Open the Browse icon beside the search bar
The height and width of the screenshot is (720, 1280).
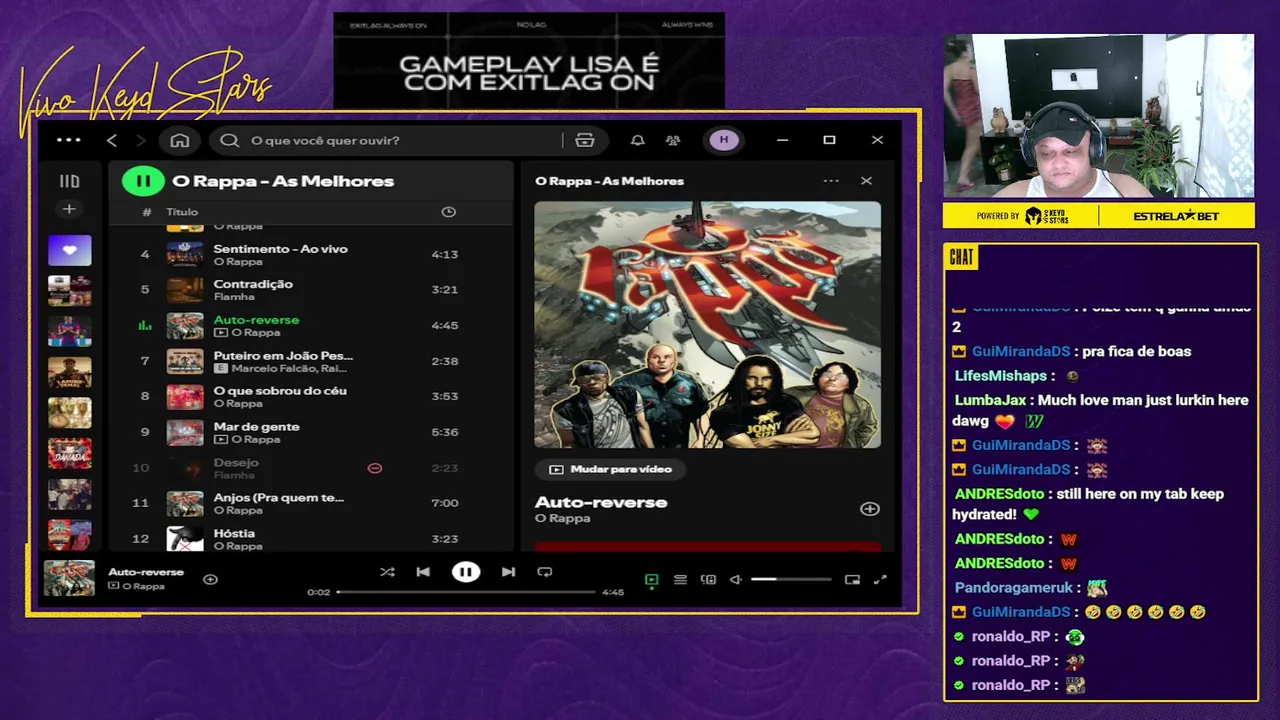[585, 141]
